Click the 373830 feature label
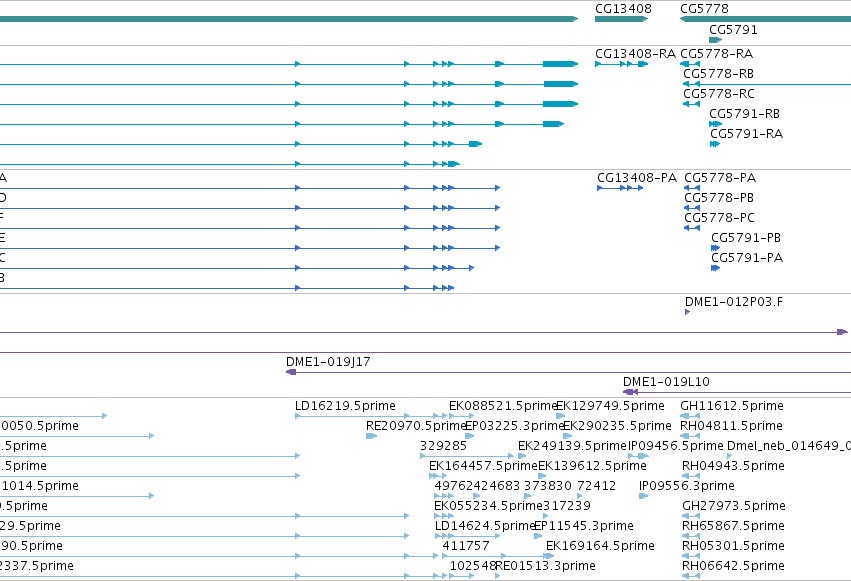The height and width of the screenshot is (581, 851). (x=548, y=486)
